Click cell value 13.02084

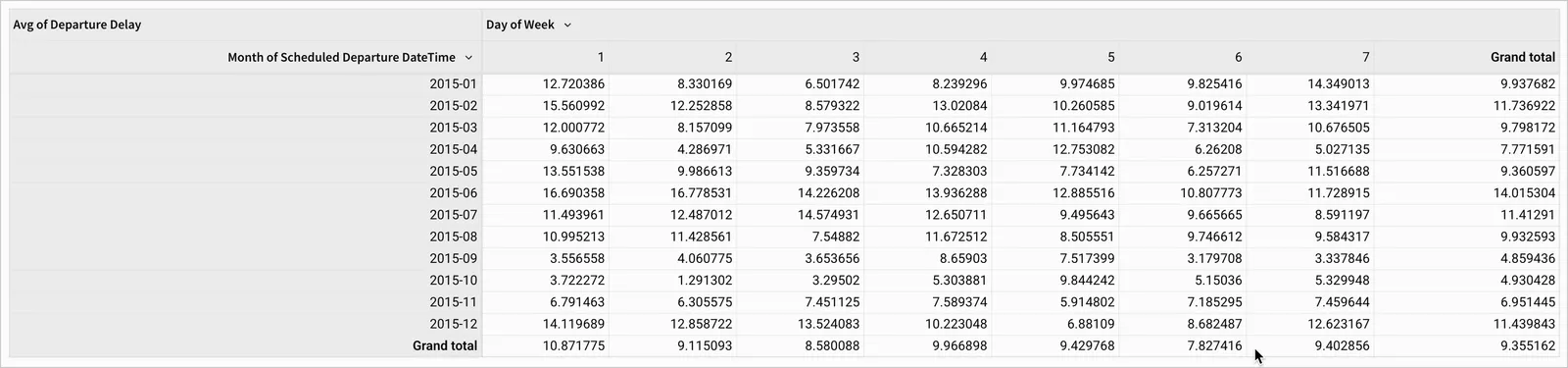(959, 106)
